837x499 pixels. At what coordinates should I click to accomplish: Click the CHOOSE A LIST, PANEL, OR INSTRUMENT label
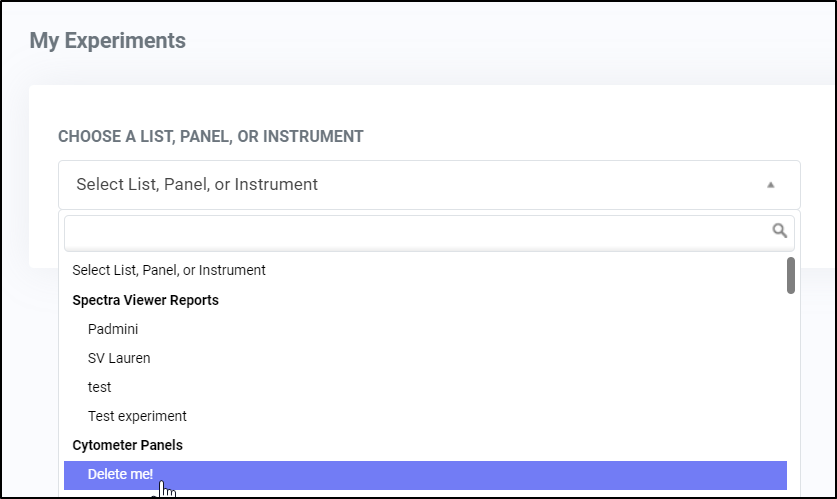coord(210,137)
